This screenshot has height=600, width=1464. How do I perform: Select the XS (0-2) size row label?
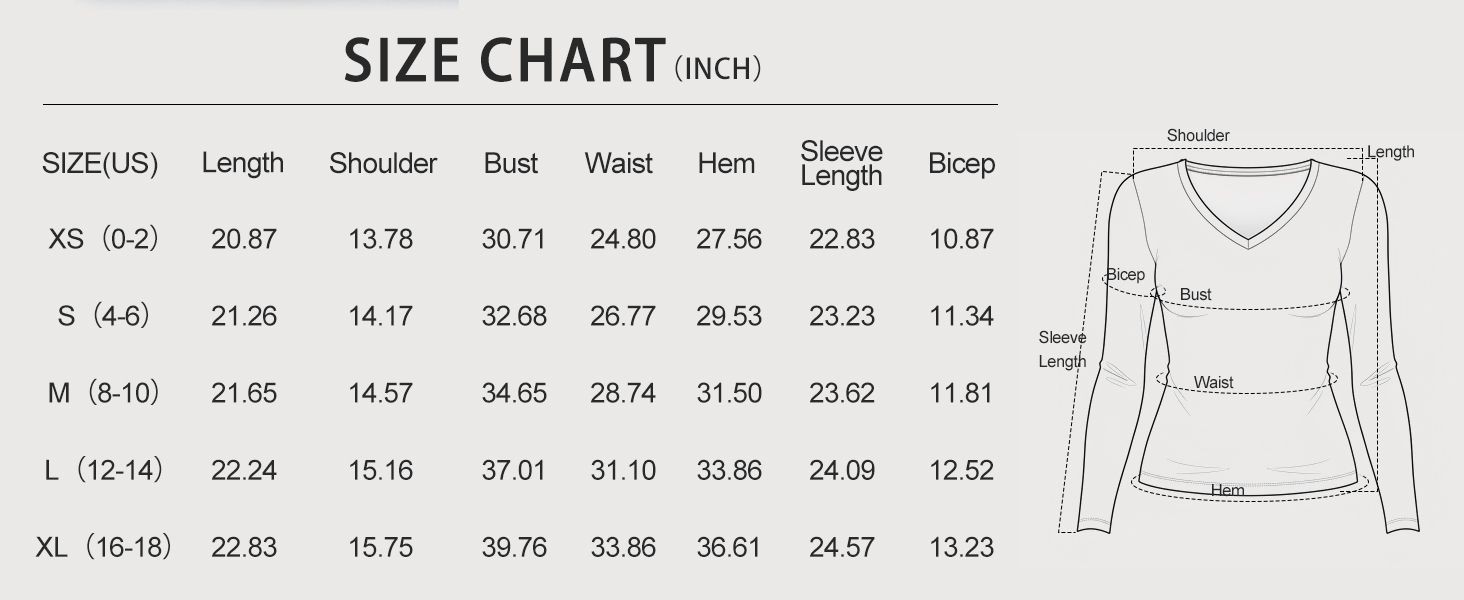104,240
